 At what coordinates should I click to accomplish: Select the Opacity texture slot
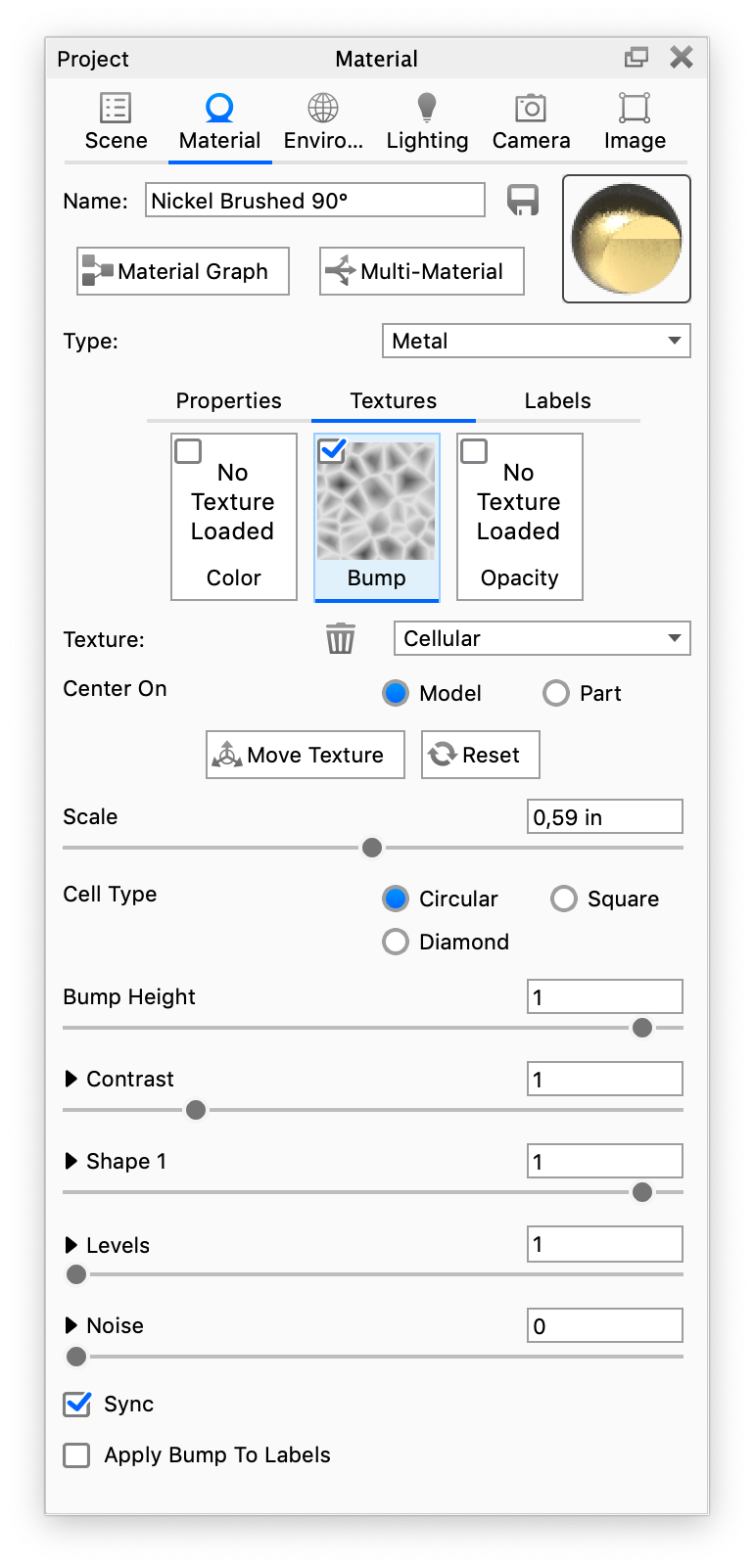(x=520, y=517)
